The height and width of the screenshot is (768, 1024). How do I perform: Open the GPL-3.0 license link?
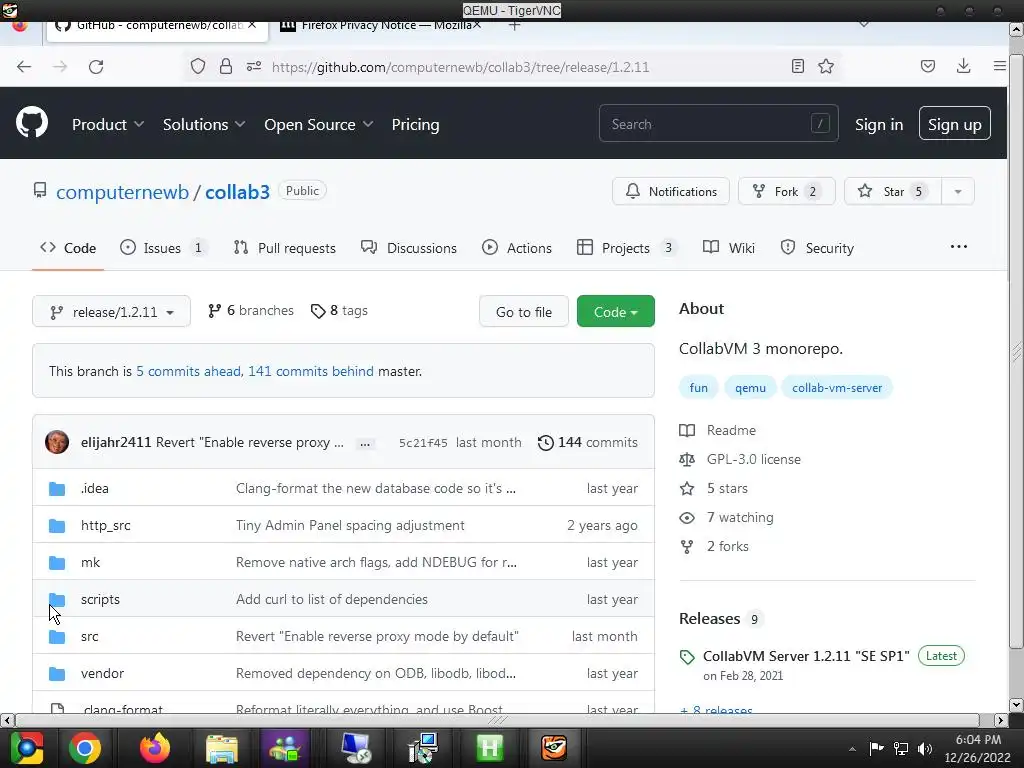(754, 459)
